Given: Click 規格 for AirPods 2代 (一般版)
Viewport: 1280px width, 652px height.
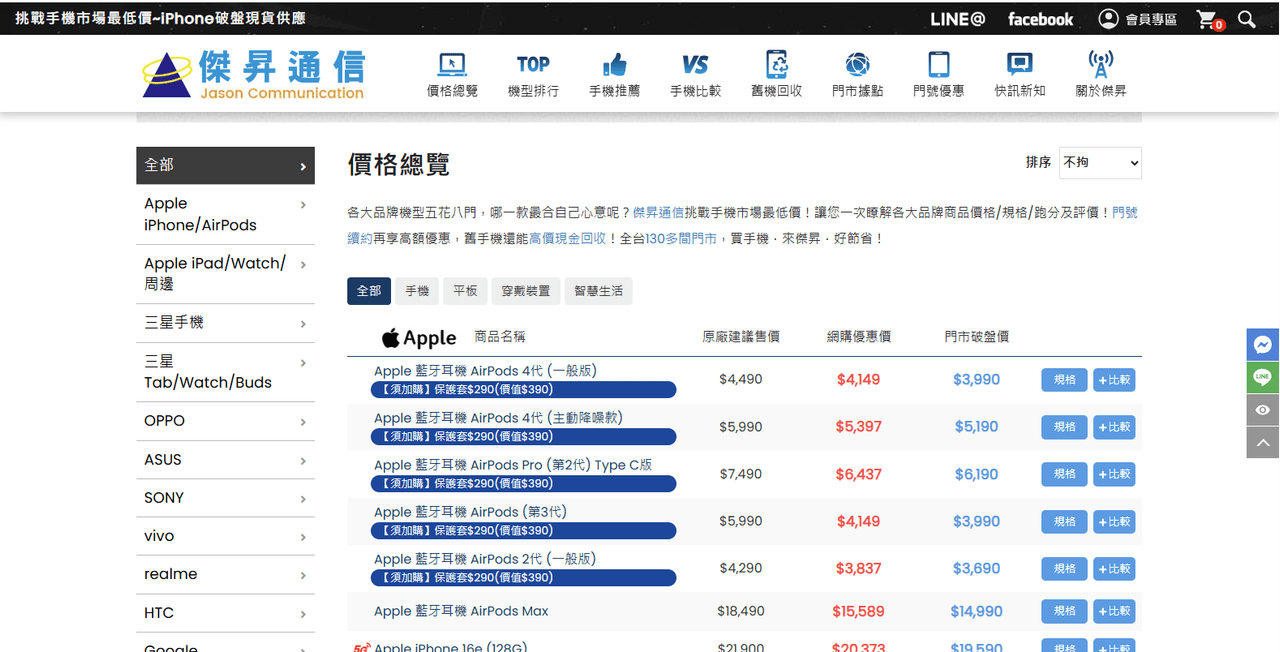Looking at the screenshot, I should [x=1064, y=569].
